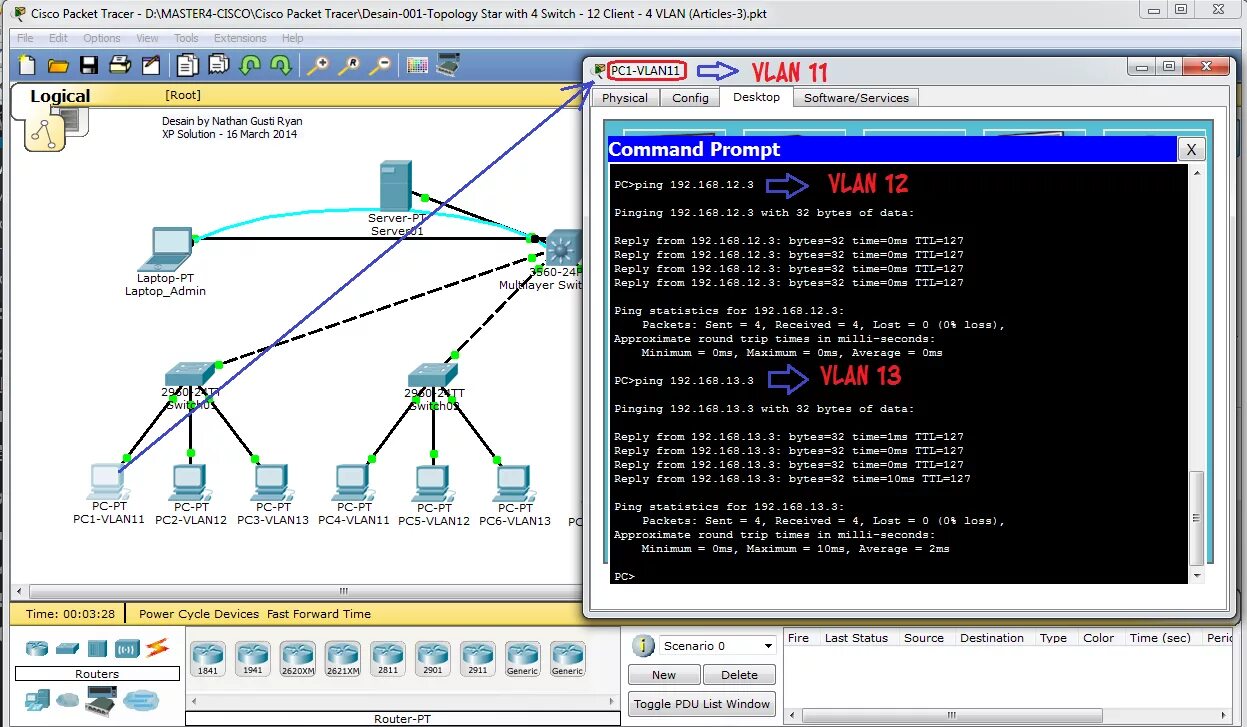Select the Switches device category icon
This screenshot has width=1247, height=727.
(x=68, y=648)
